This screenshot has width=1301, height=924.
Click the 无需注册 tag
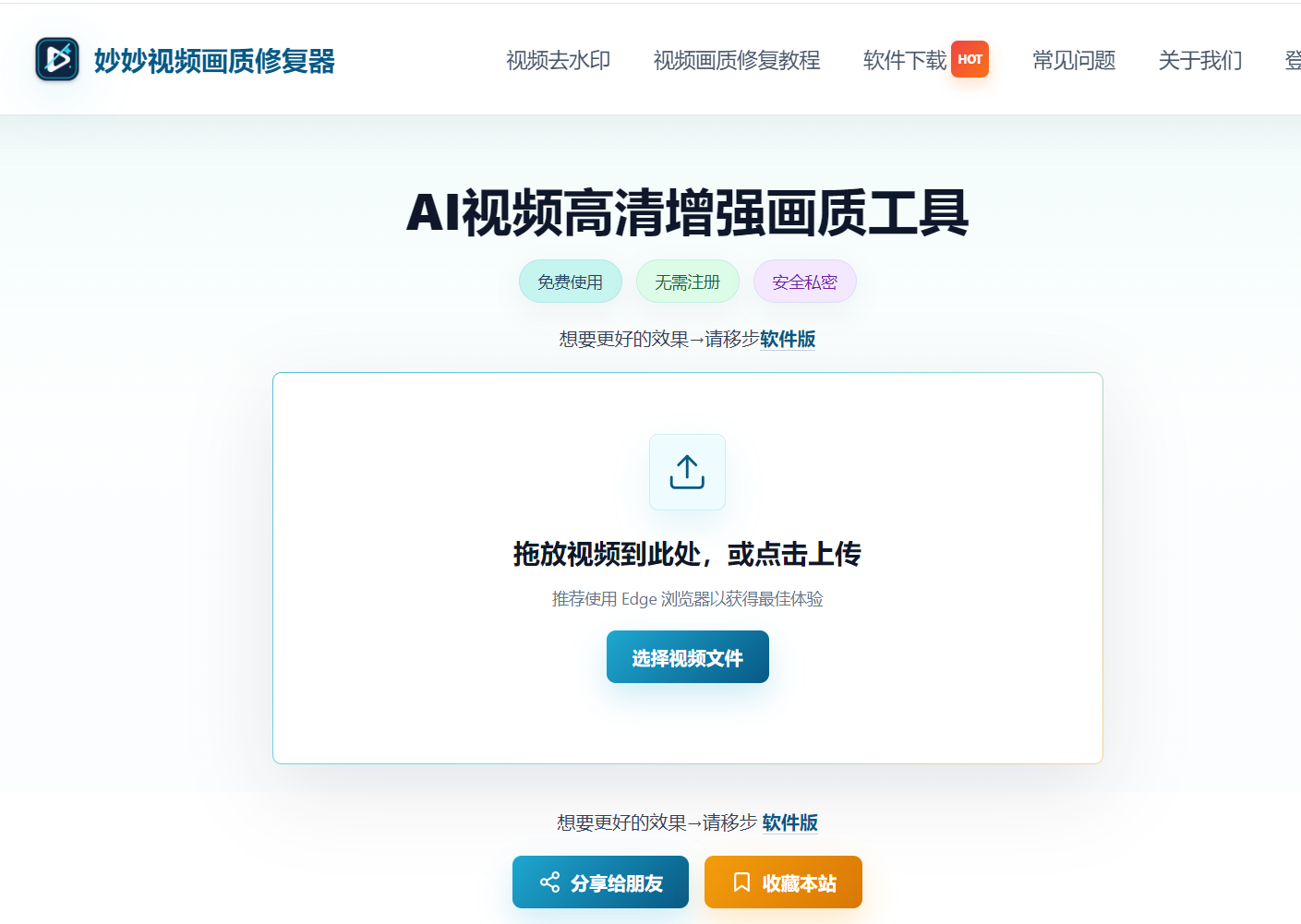pyautogui.click(x=688, y=282)
